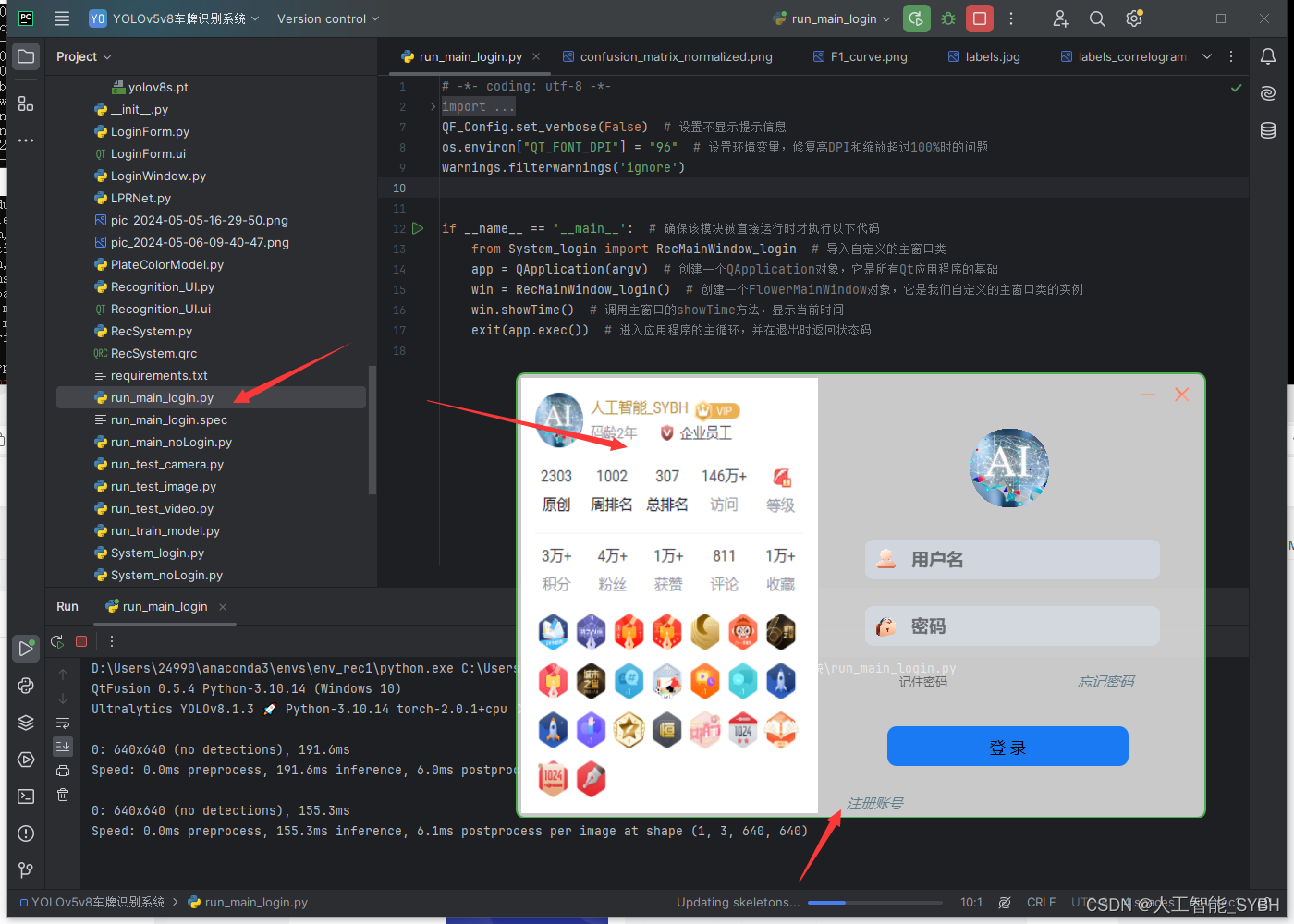Rerun run_main_login from top toolbar

(917, 18)
